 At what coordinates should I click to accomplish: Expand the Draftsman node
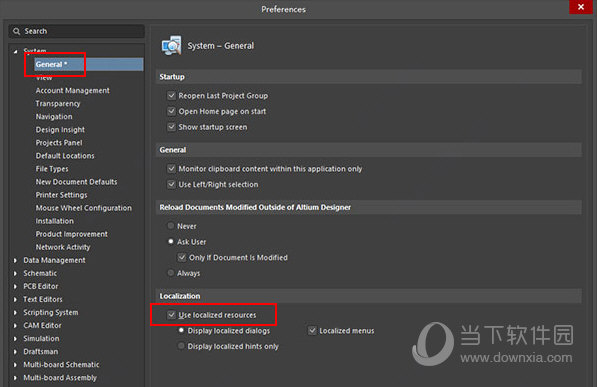15,352
